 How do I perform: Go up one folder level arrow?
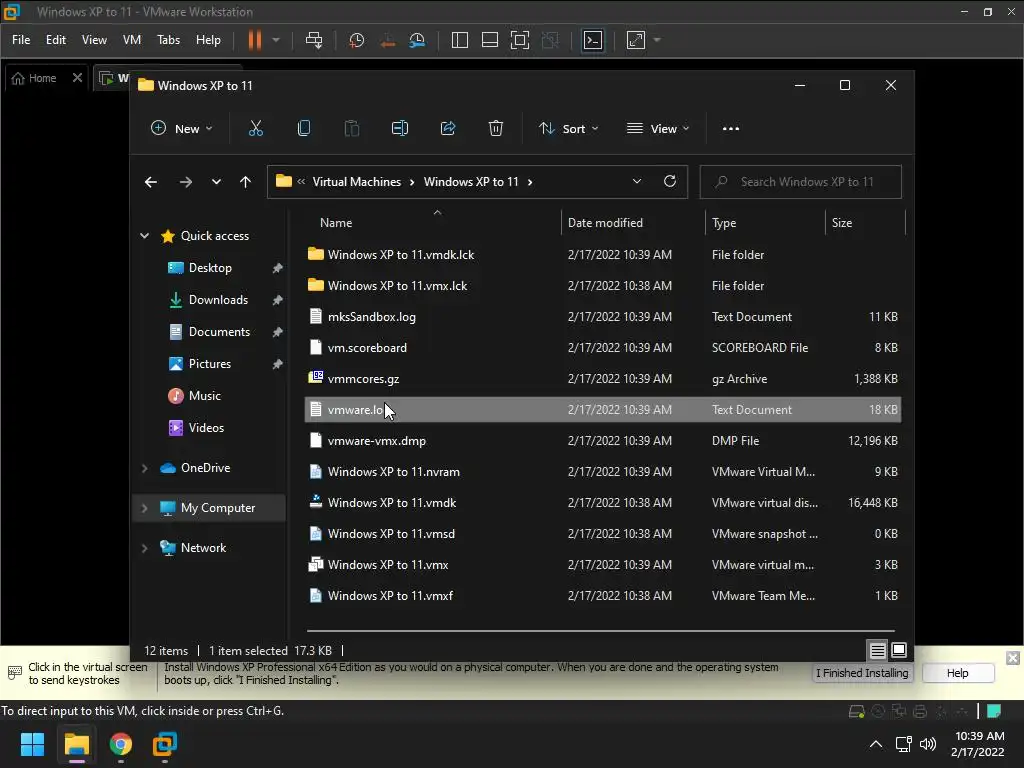pyautogui.click(x=246, y=182)
